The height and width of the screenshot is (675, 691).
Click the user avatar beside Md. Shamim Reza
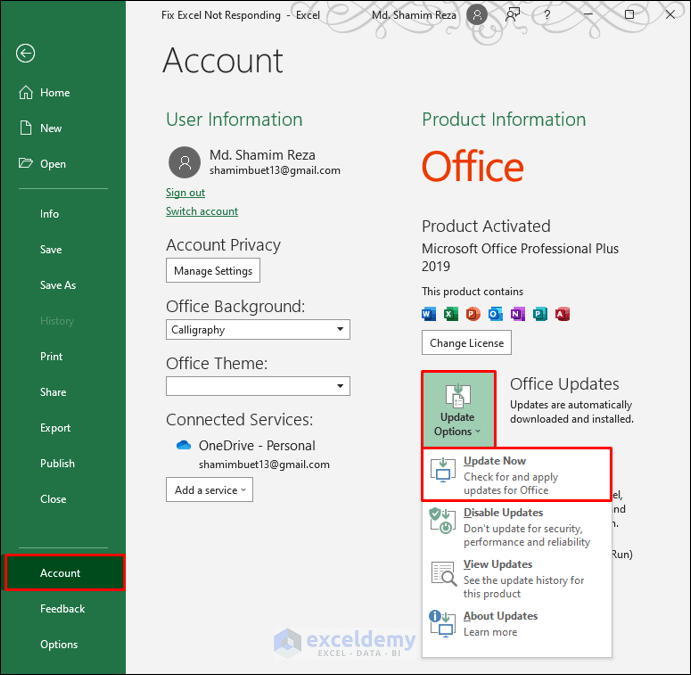(185, 162)
